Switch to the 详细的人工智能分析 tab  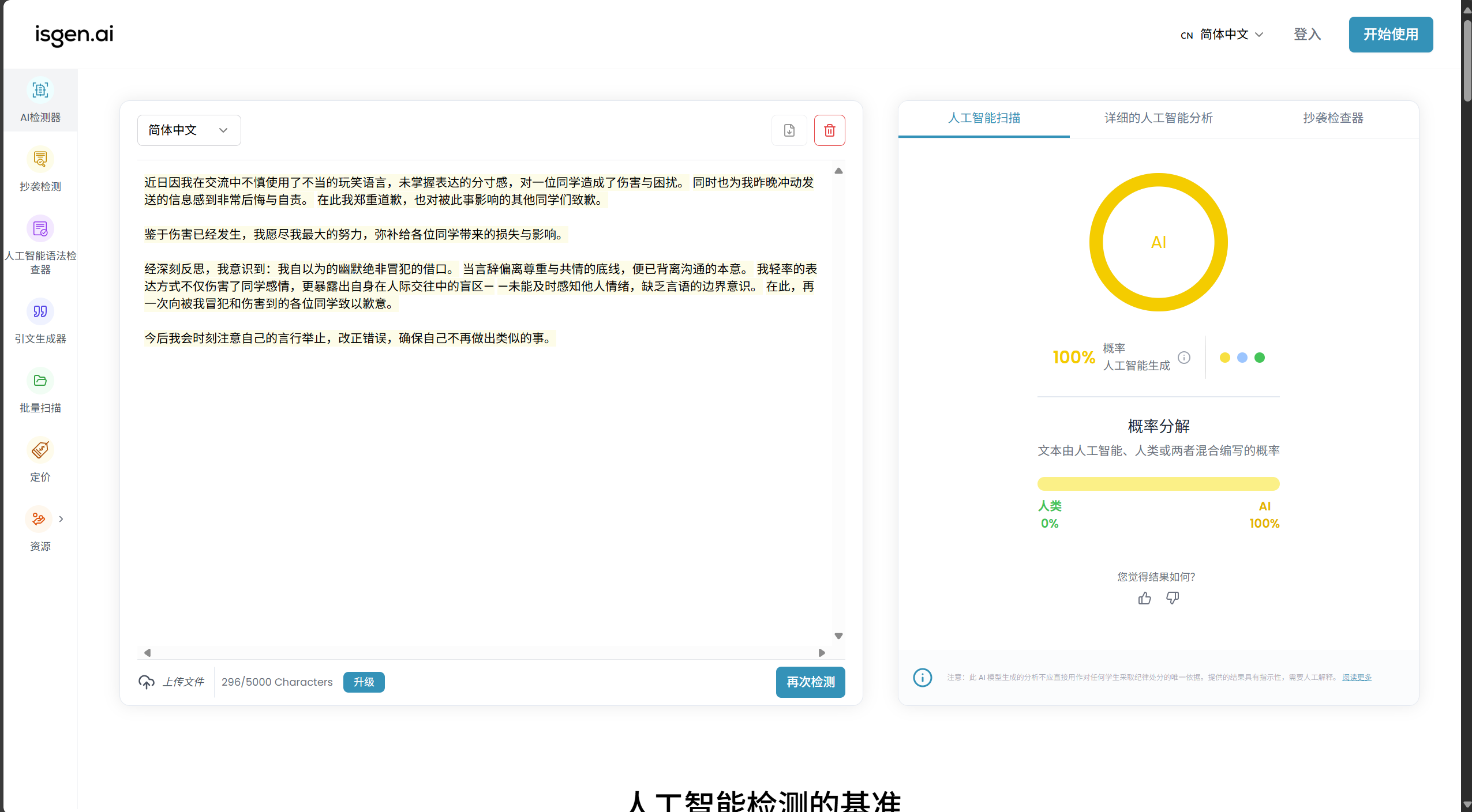coord(1158,118)
